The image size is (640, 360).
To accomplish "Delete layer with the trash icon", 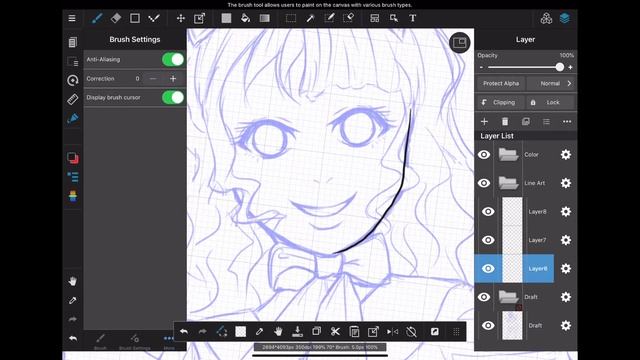I will tap(505, 122).
